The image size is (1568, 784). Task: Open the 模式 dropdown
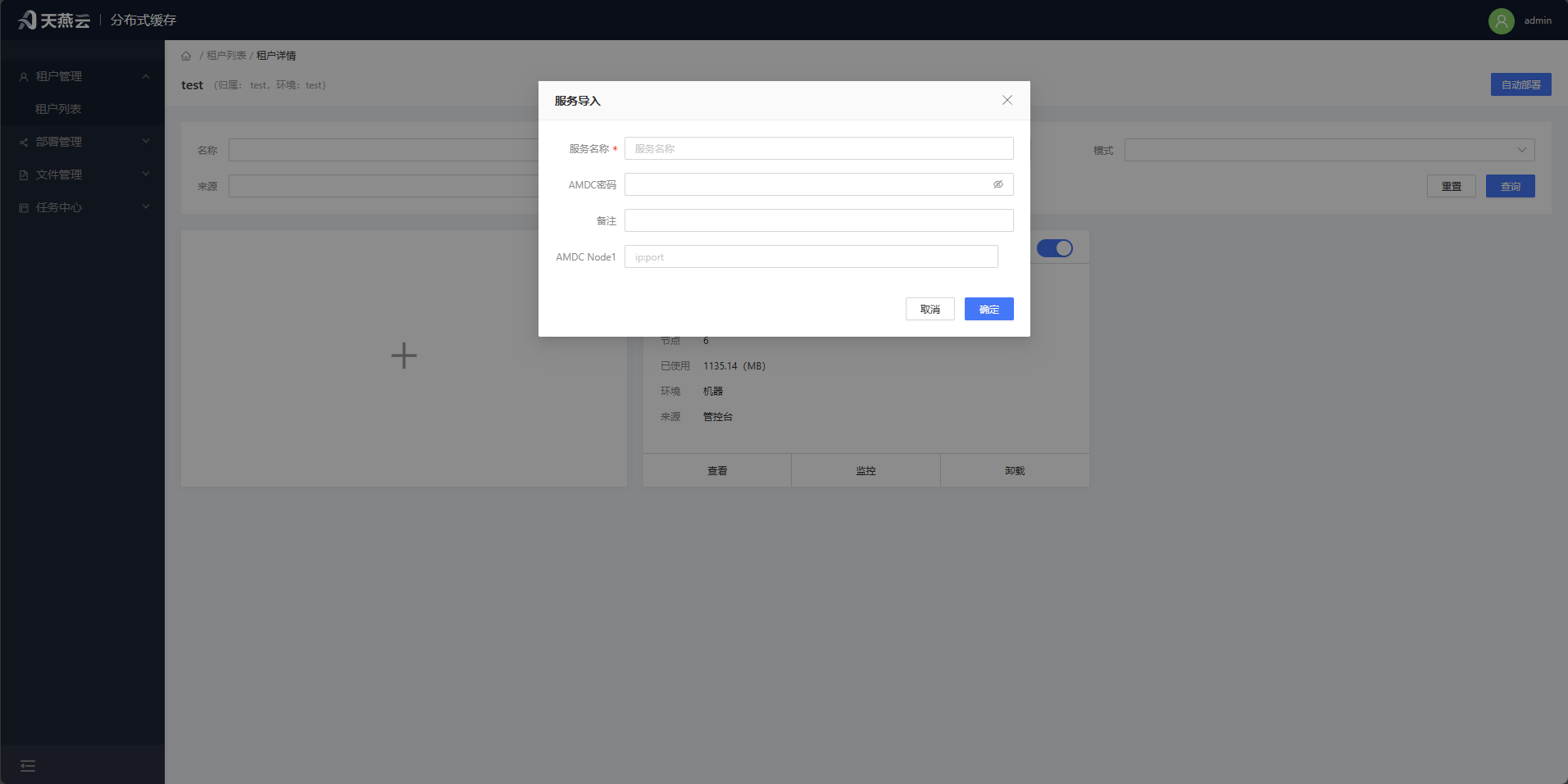[x=1329, y=150]
